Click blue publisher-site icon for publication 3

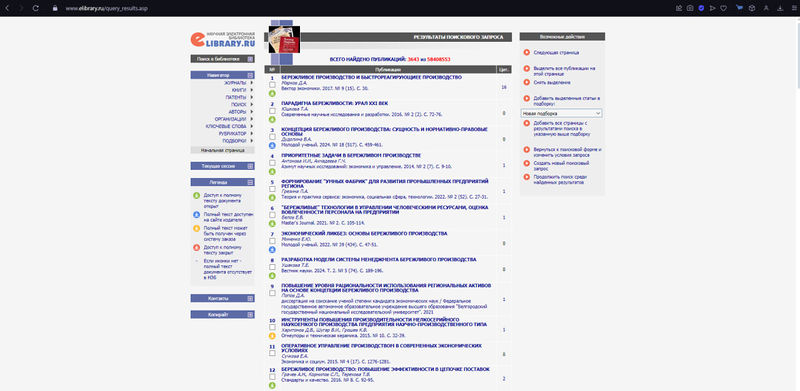[x=272, y=145]
